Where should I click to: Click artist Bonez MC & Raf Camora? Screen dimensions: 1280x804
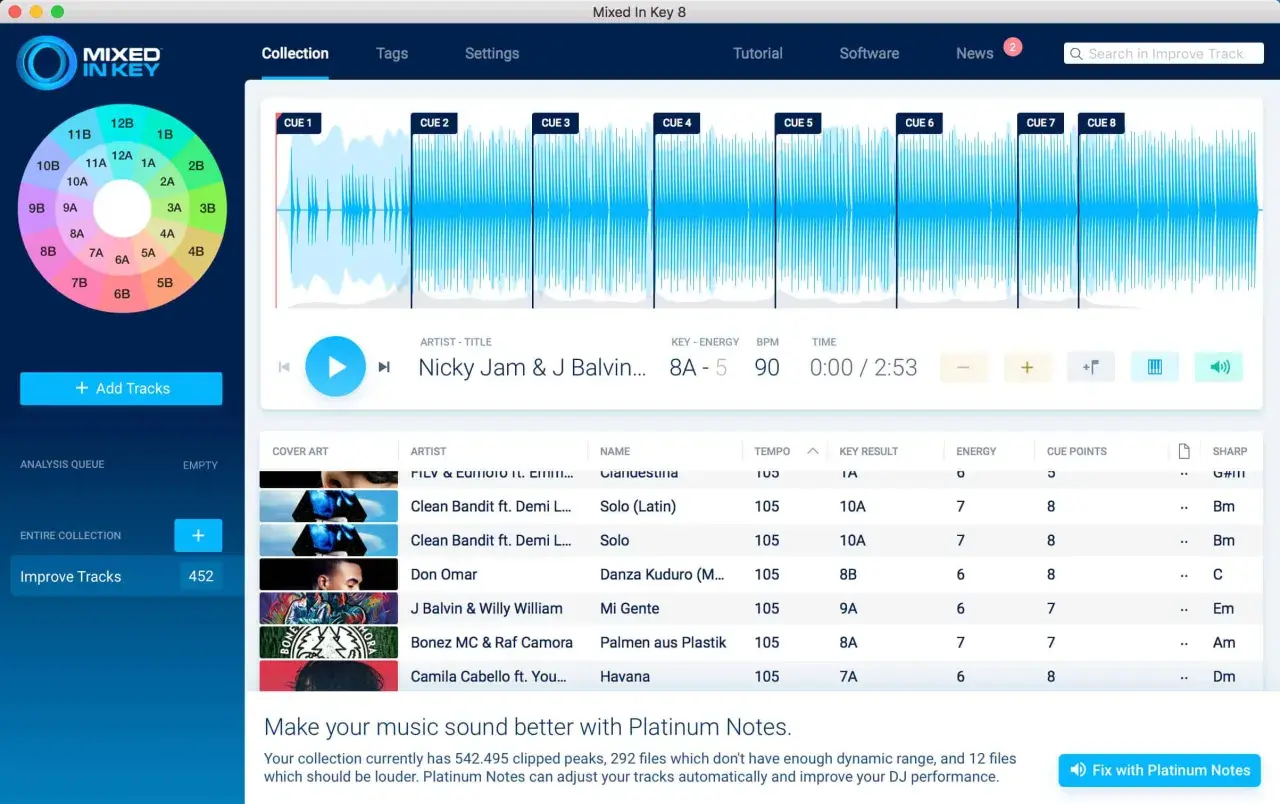[491, 642]
